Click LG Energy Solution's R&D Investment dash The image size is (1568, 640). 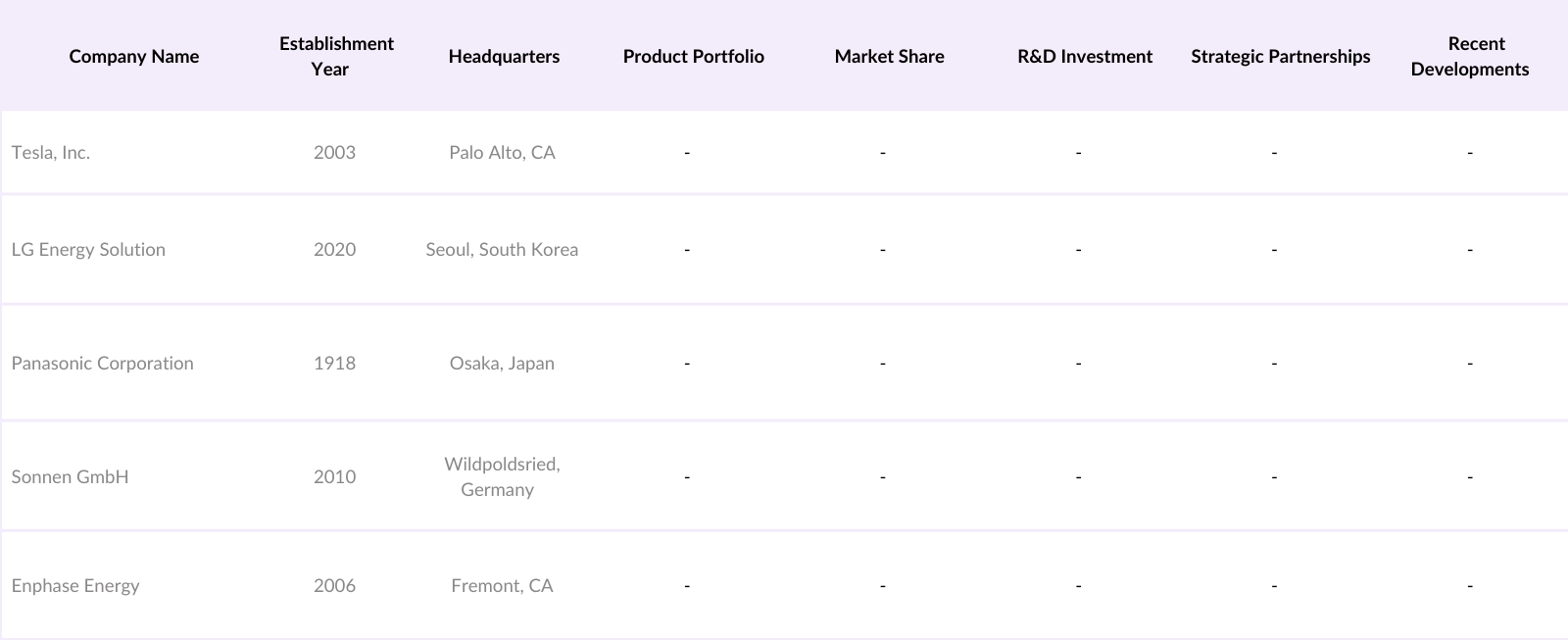click(1078, 249)
